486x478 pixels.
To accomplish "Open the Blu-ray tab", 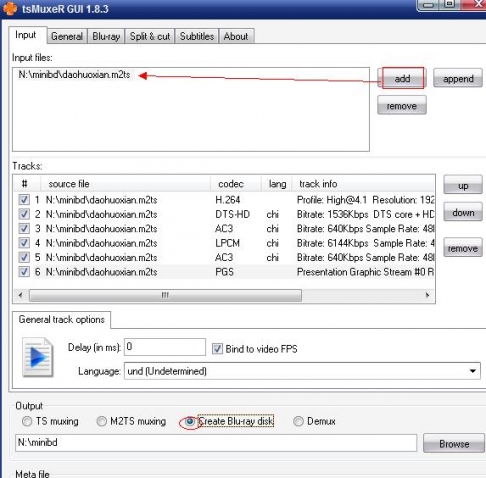I will [x=106, y=36].
